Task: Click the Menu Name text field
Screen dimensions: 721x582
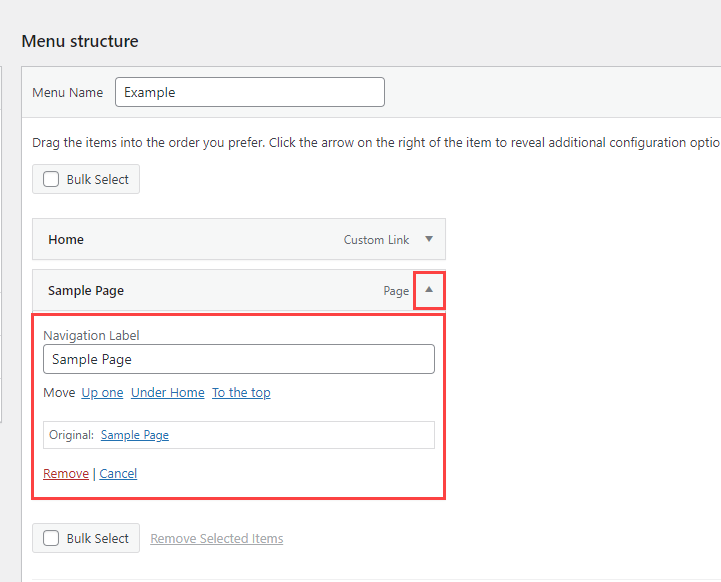Action: pos(249,92)
